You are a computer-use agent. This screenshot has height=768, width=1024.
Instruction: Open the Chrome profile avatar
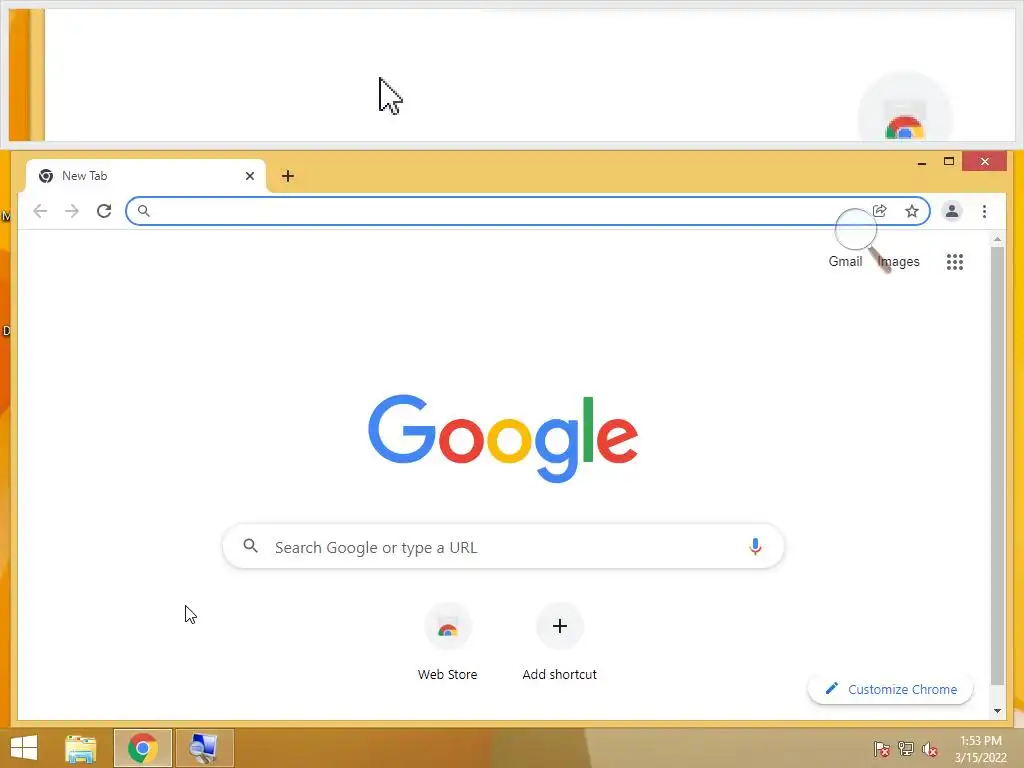pyautogui.click(x=952, y=211)
